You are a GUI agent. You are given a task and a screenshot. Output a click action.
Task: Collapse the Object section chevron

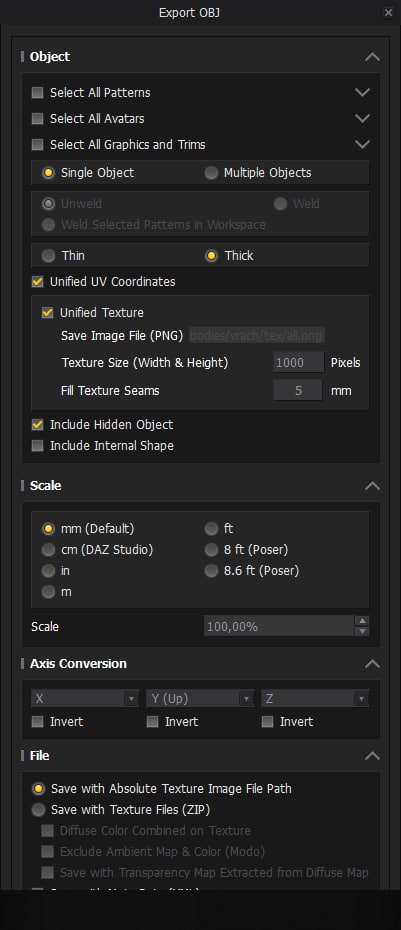[x=372, y=57]
